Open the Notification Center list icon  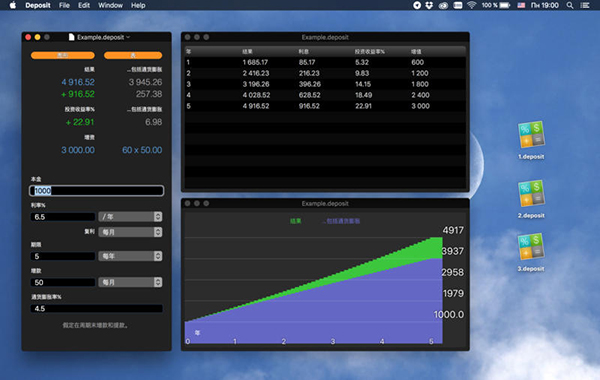585,5
